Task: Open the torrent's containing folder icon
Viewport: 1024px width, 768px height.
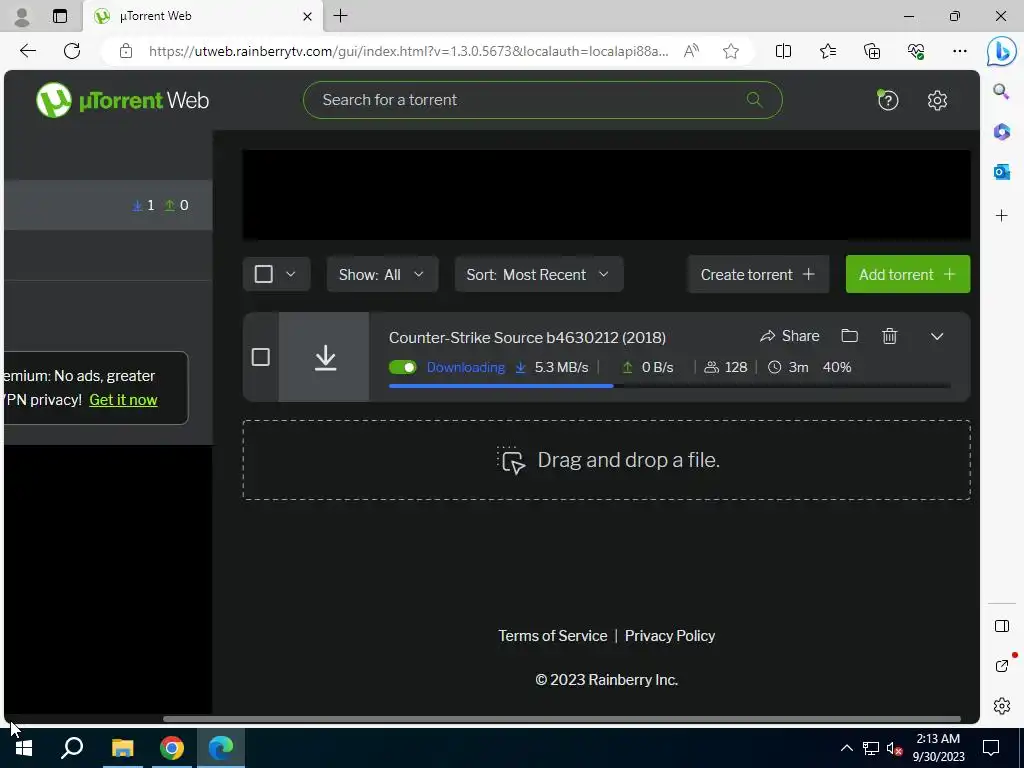Action: click(850, 336)
